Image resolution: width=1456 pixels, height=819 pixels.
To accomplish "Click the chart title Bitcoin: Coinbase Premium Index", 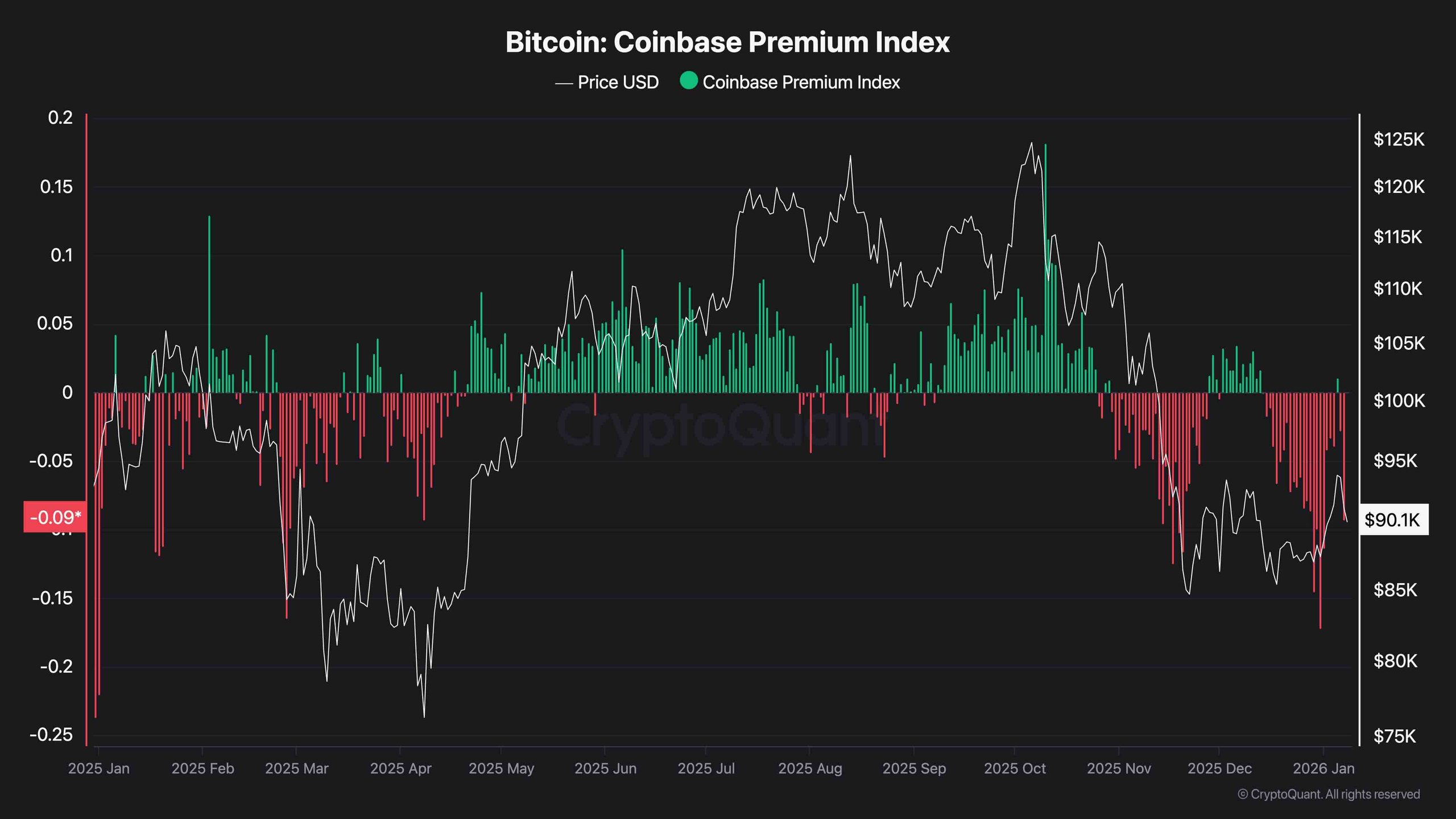I will 727,42.
